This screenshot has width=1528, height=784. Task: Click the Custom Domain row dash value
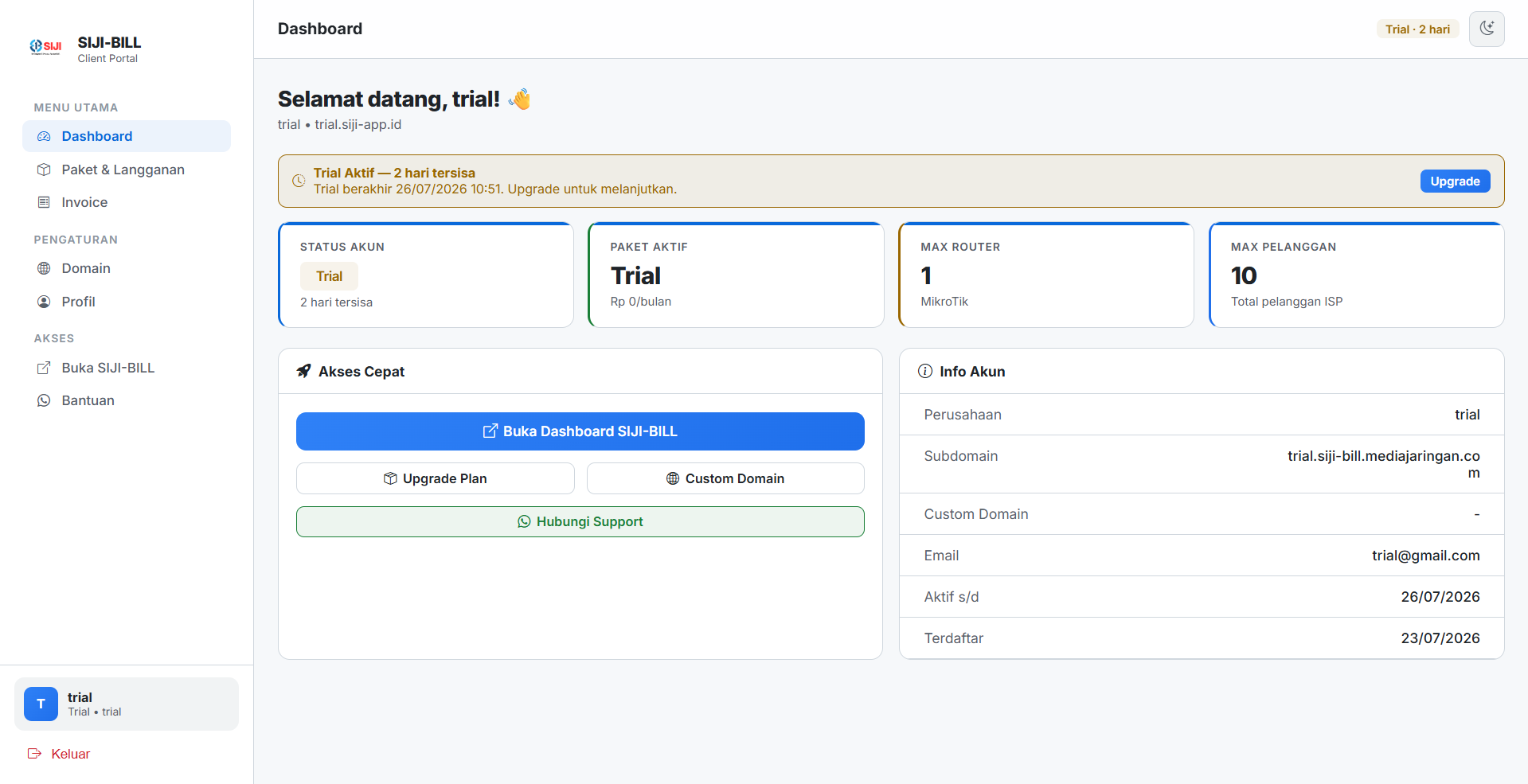click(1476, 514)
